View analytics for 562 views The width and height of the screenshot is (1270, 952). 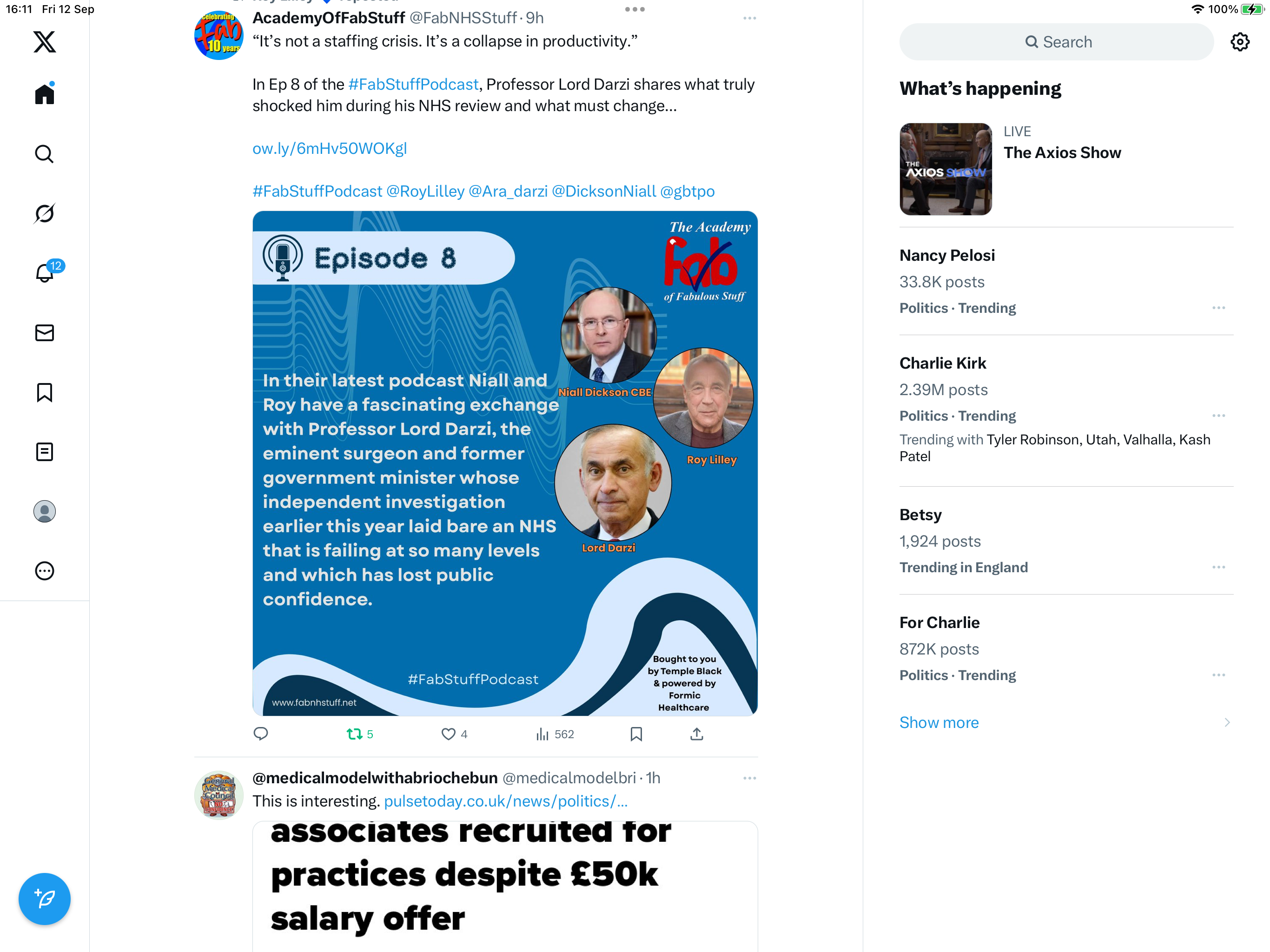[555, 734]
